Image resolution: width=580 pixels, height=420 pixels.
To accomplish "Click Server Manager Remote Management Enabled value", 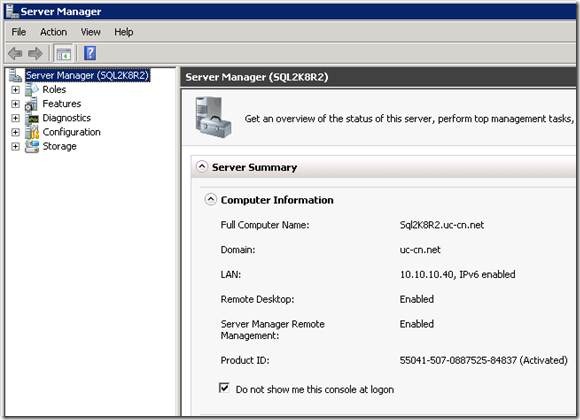I will [x=417, y=324].
